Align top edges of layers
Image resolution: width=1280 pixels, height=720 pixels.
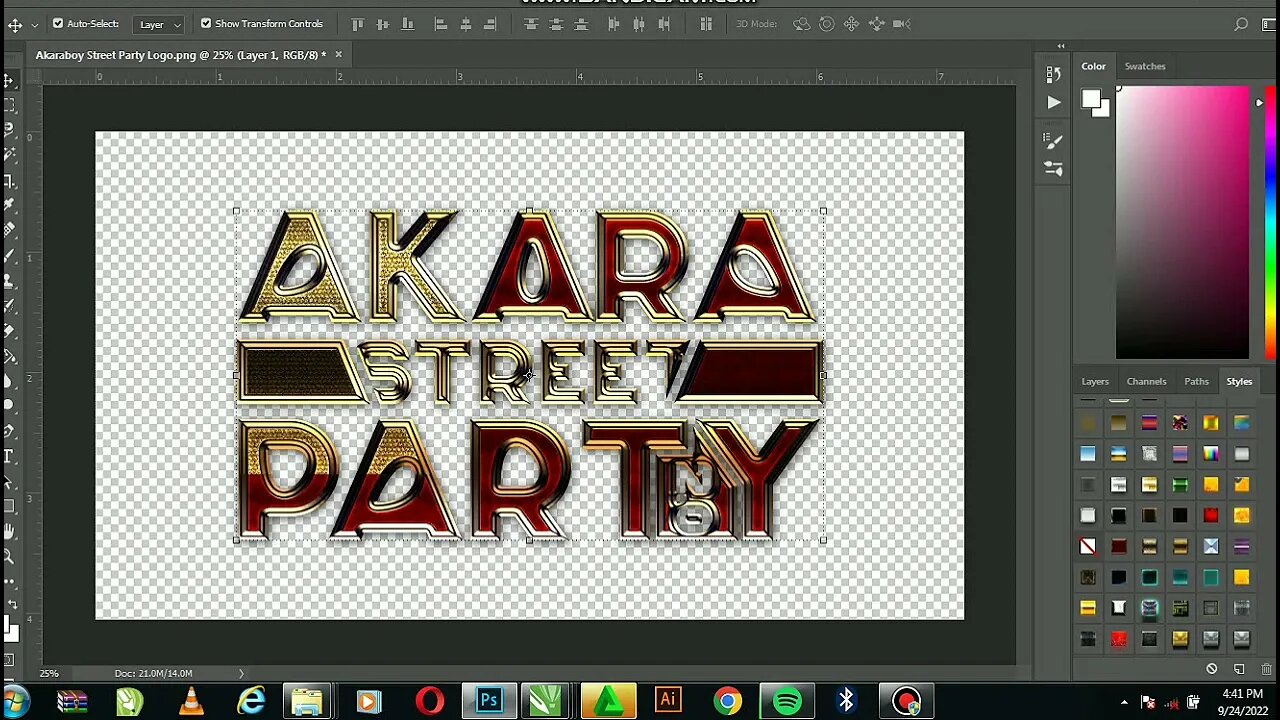(358, 24)
